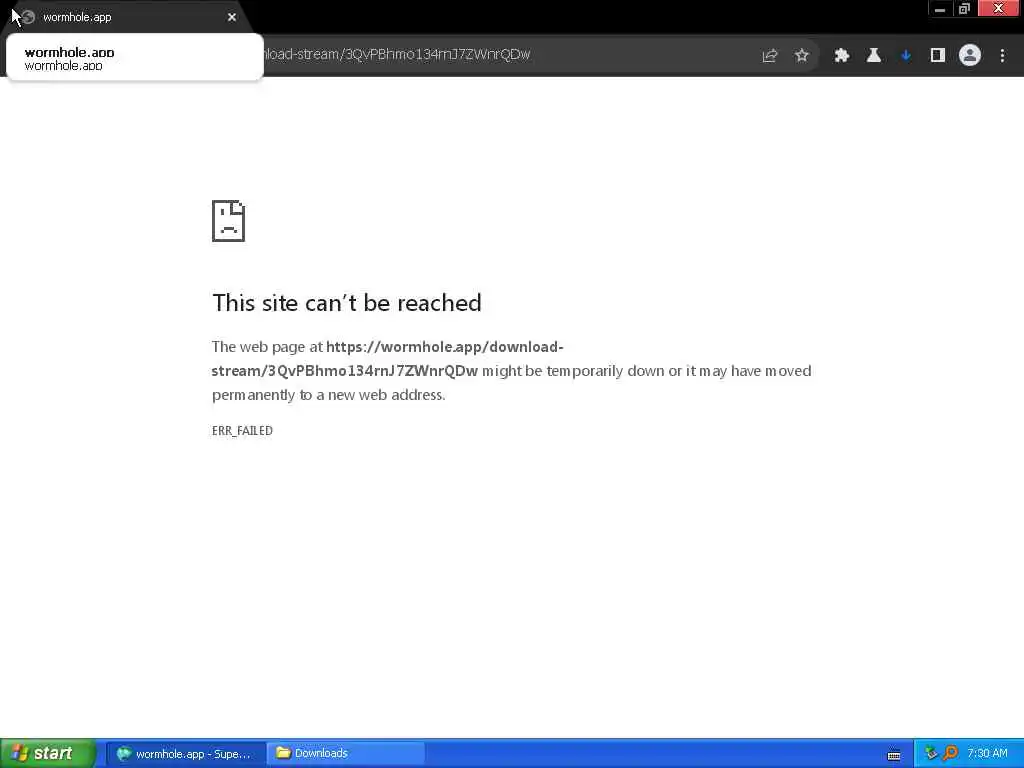Click the ERR_FAILED error code text
The height and width of the screenshot is (768, 1024).
(x=242, y=430)
